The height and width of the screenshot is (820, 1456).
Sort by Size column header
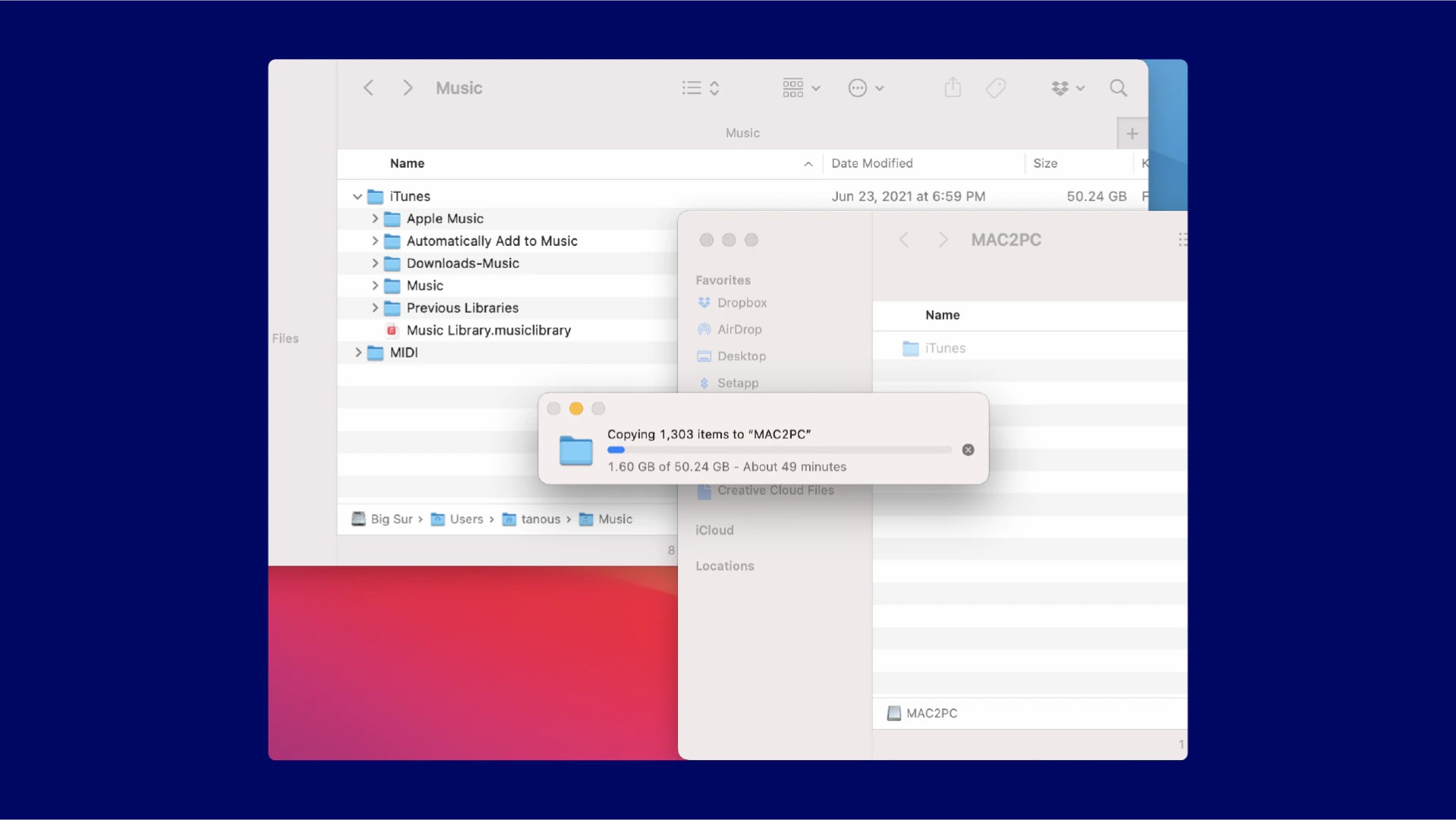(x=1045, y=163)
